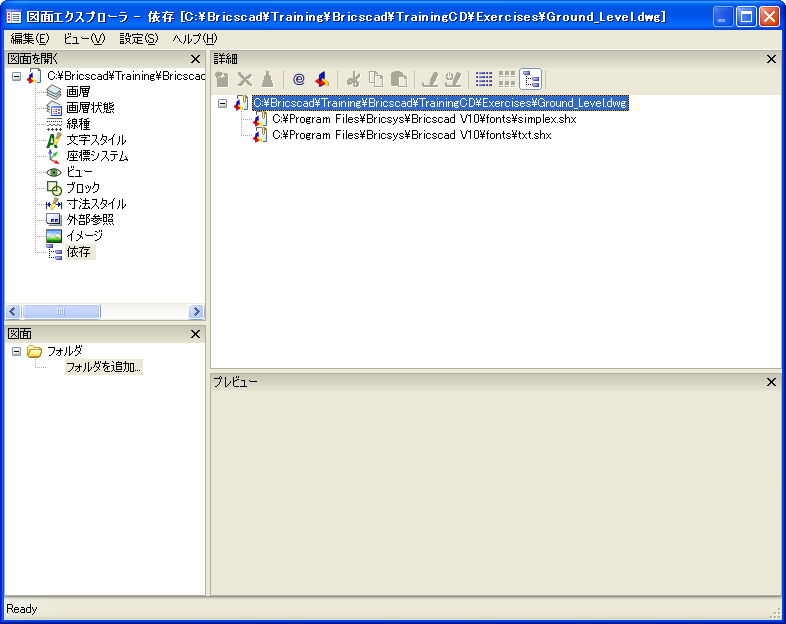The width and height of the screenshot is (786, 624).
Task: Select 座標システム (Coordinate Systems) item
Action: (97, 156)
